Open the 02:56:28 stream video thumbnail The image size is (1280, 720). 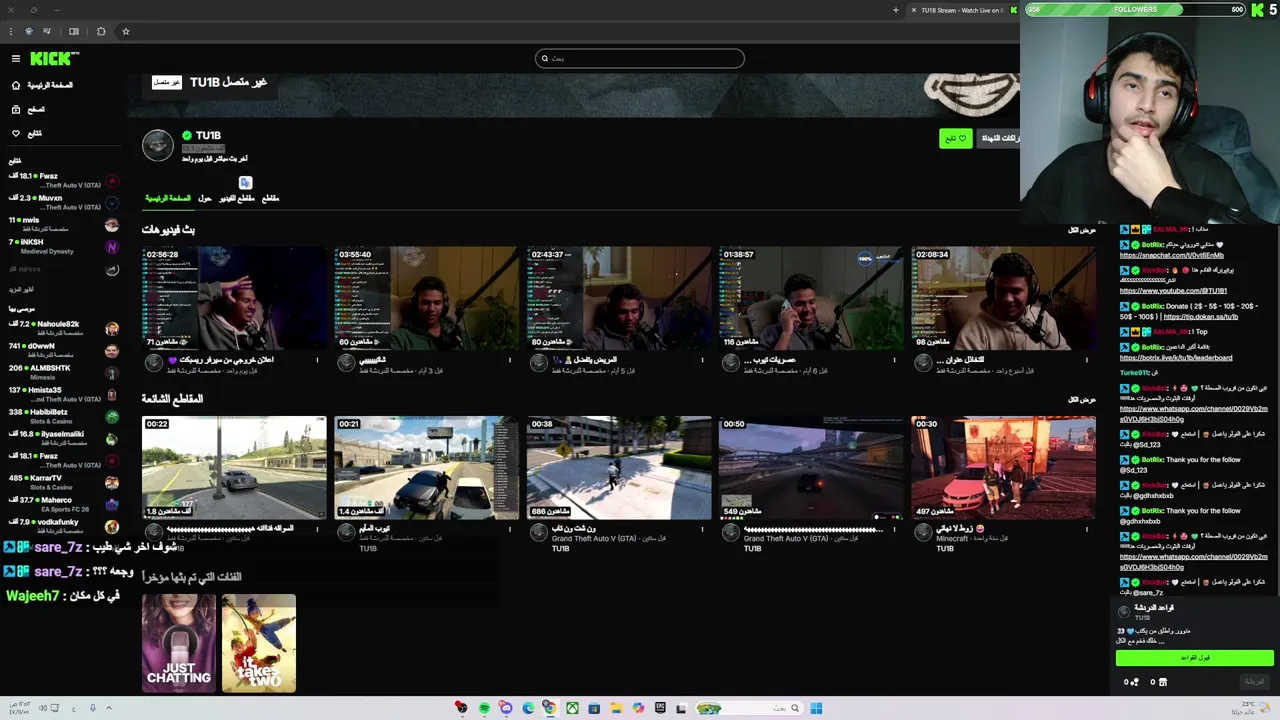(234, 298)
